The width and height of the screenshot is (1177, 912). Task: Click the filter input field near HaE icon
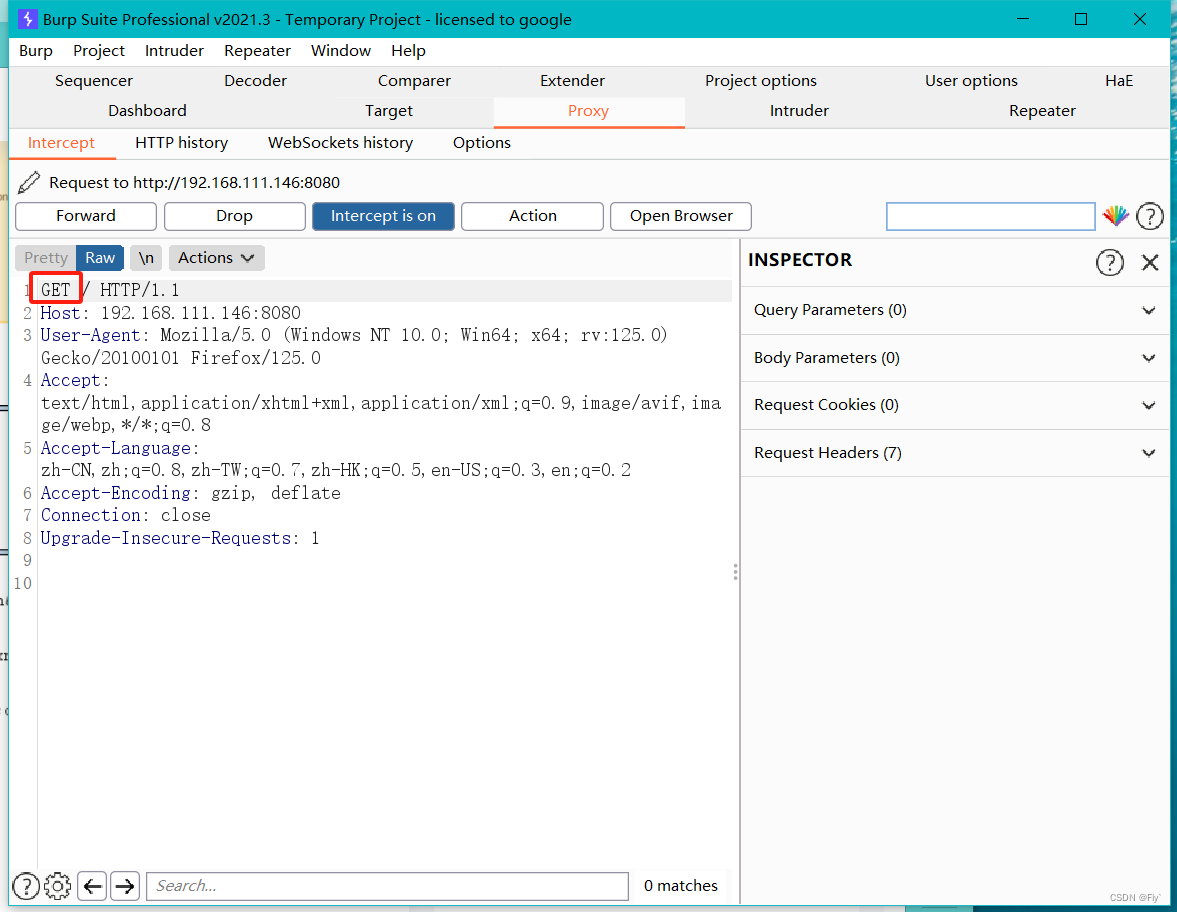pyautogui.click(x=991, y=216)
